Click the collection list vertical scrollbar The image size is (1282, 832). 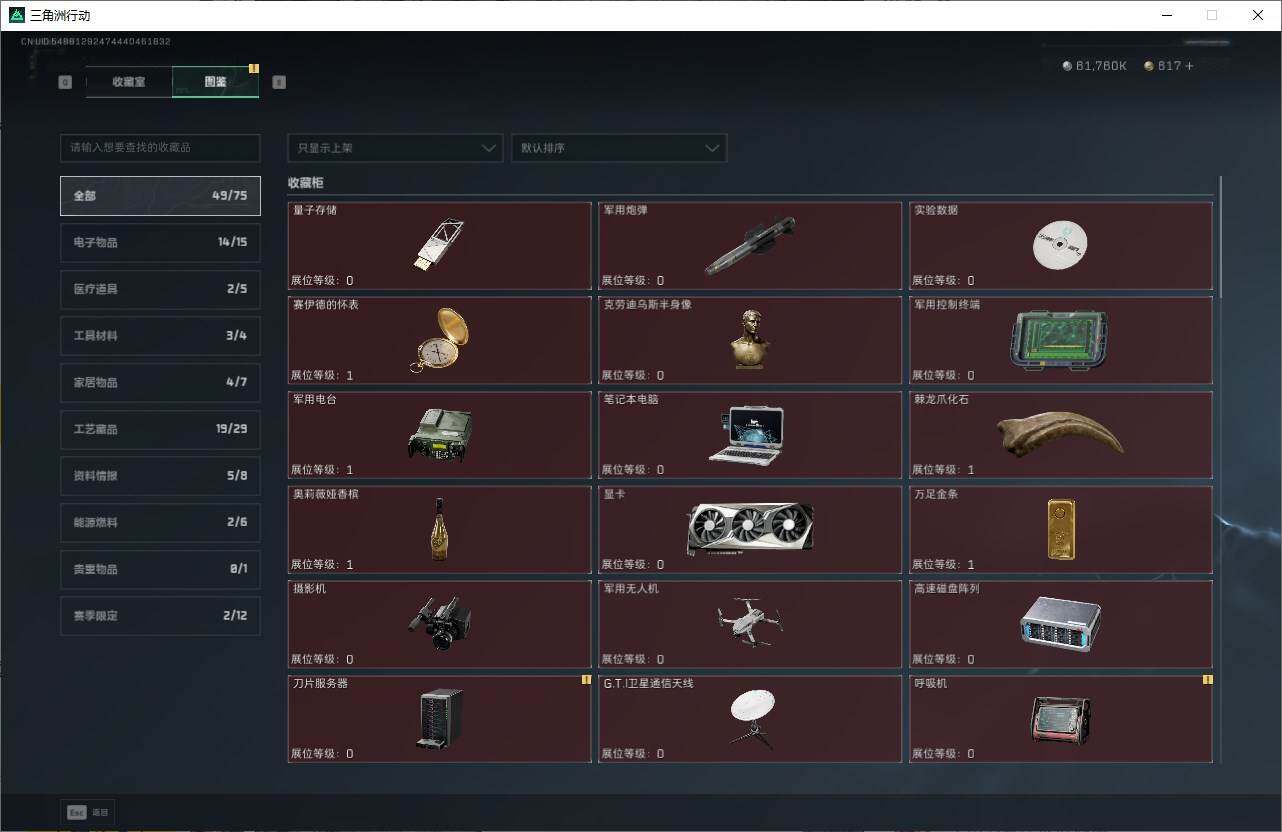[x=1221, y=237]
